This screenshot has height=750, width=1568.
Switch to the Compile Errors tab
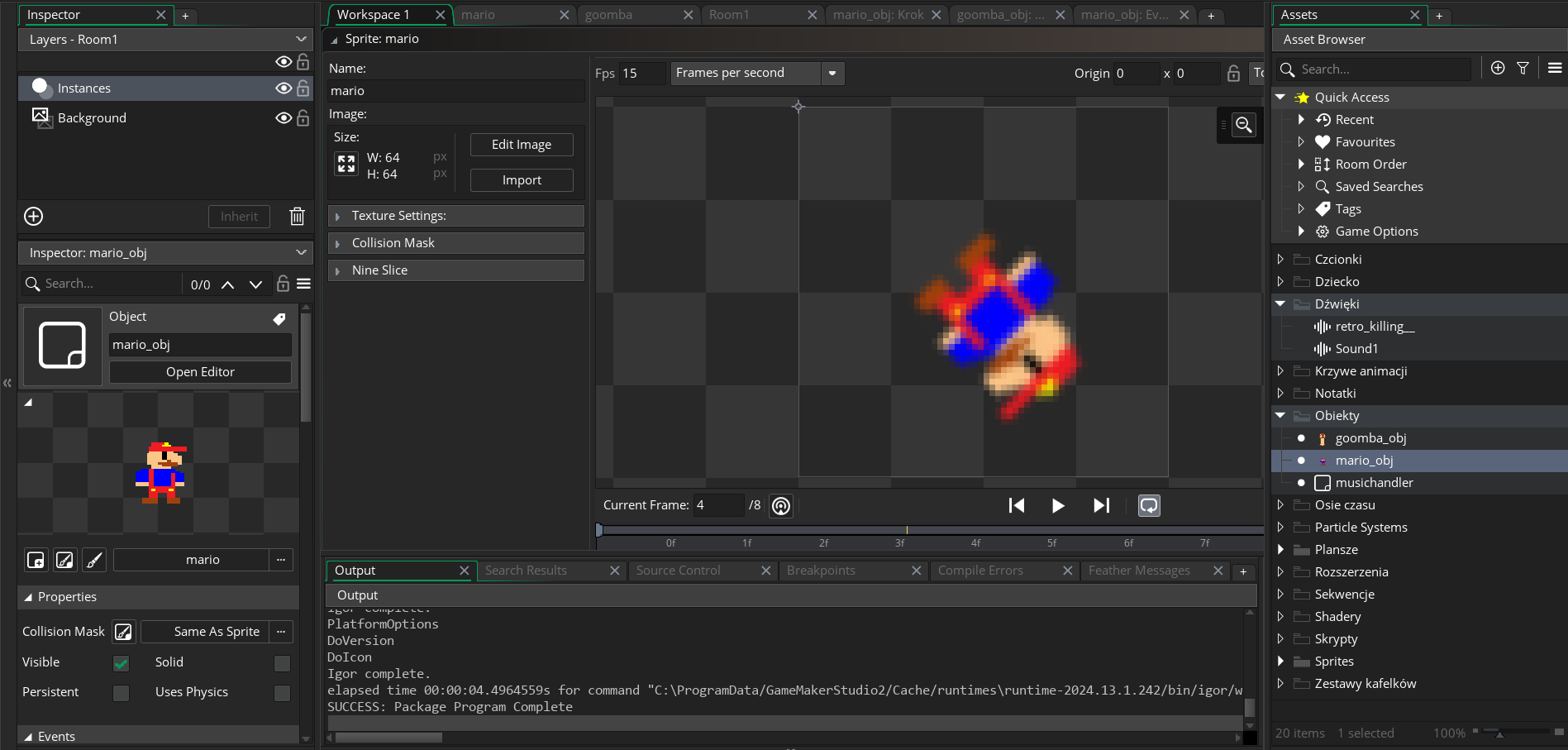[x=1004, y=571]
